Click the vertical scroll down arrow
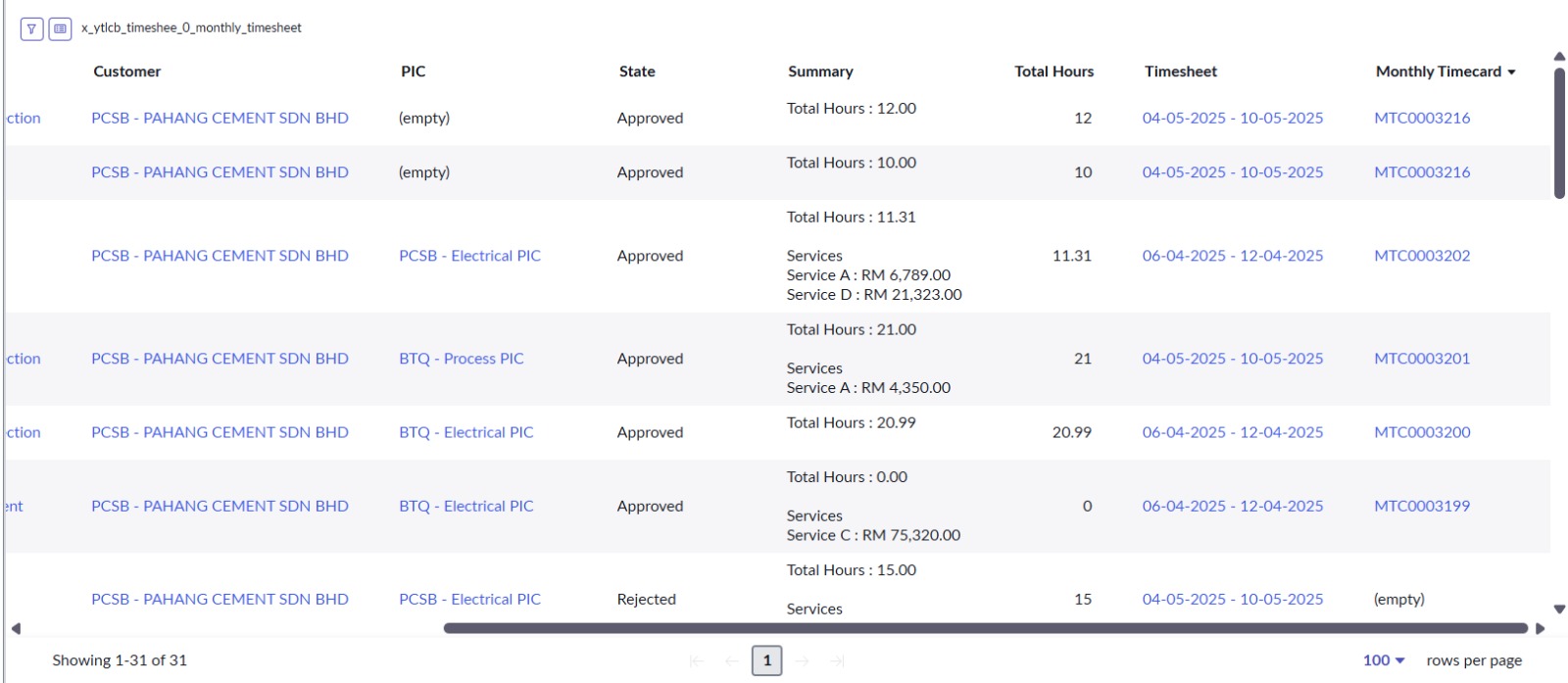This screenshot has width=1568, height=683. 1559,610
